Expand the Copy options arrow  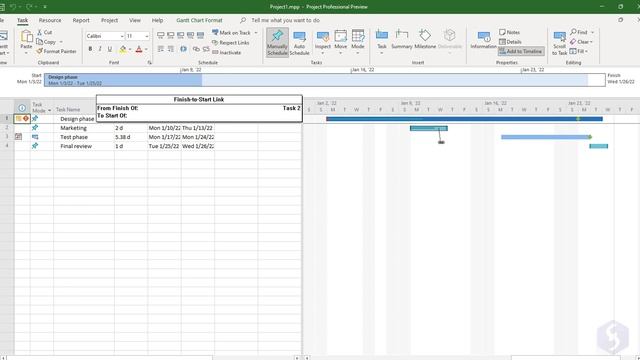(x=61, y=42)
